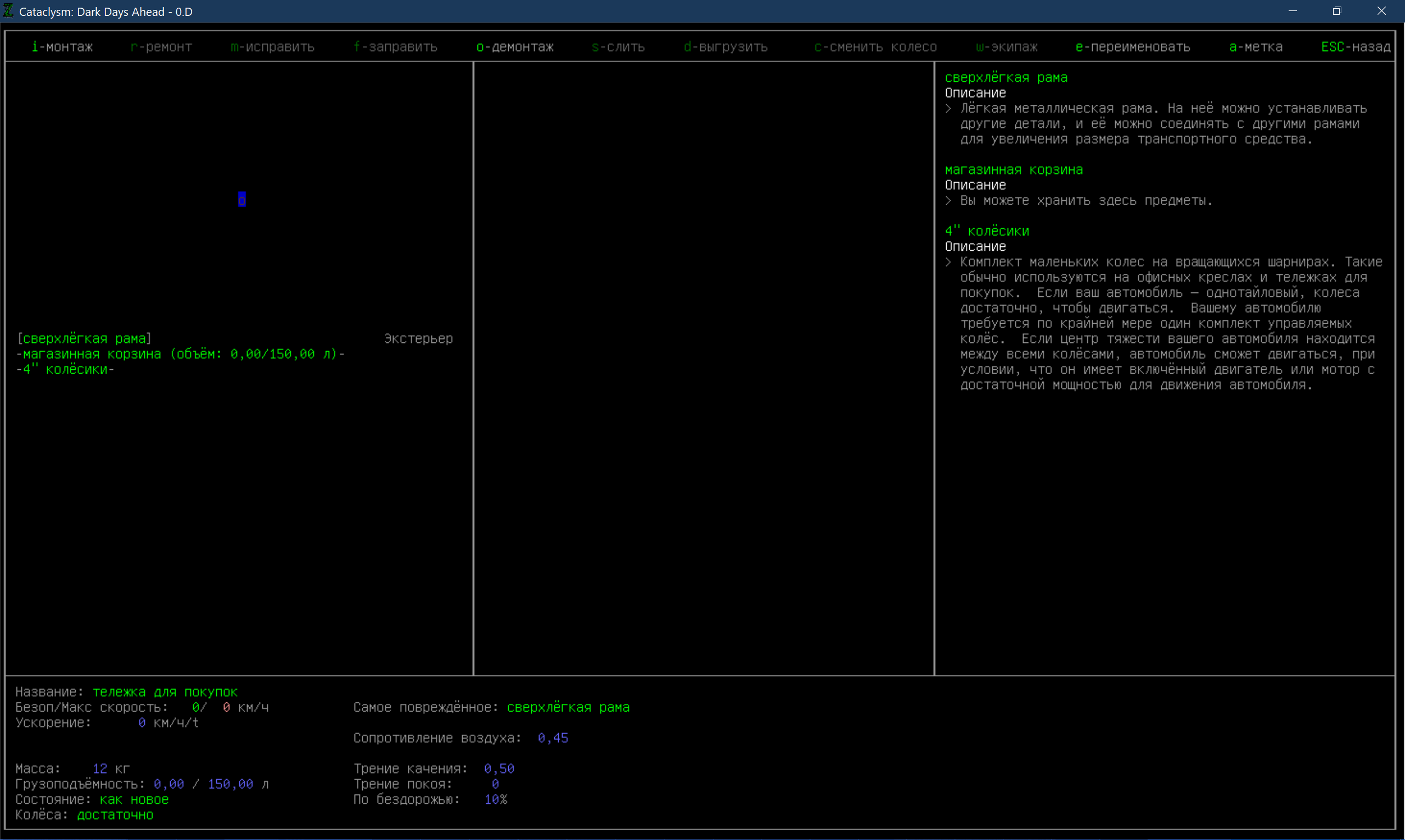Screen dimensions: 1405x840
Task: Select the 4" колёсики part entry
Action: point(65,369)
